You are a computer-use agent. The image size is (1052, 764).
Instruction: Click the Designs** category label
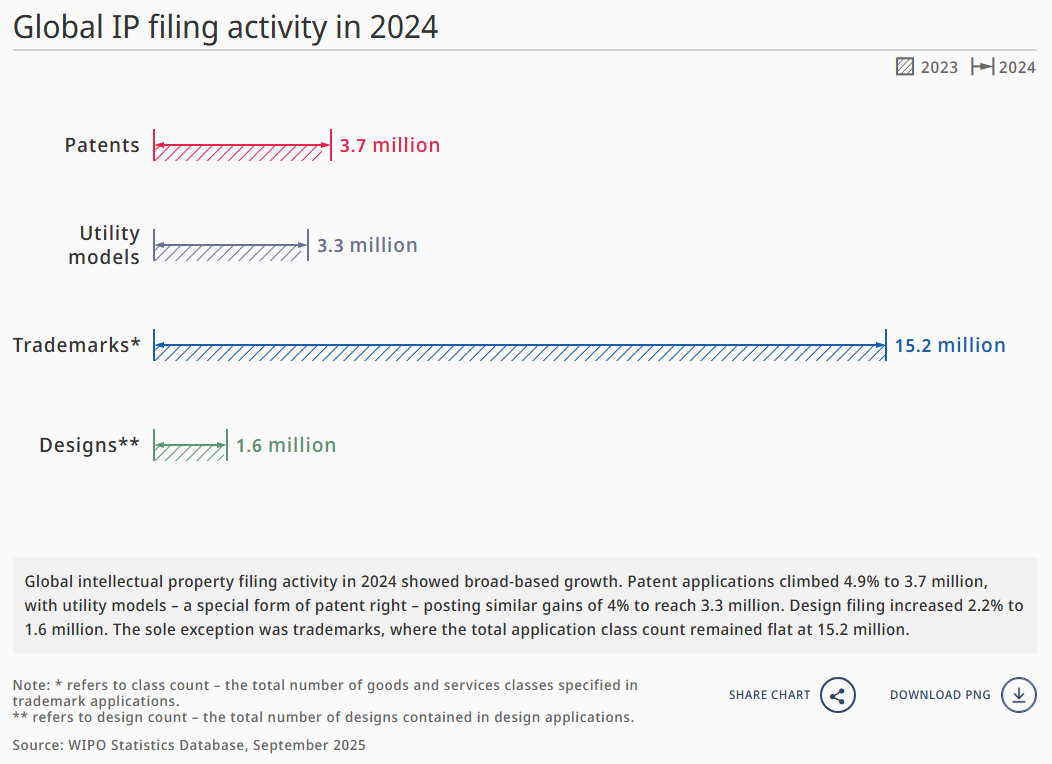coord(89,445)
